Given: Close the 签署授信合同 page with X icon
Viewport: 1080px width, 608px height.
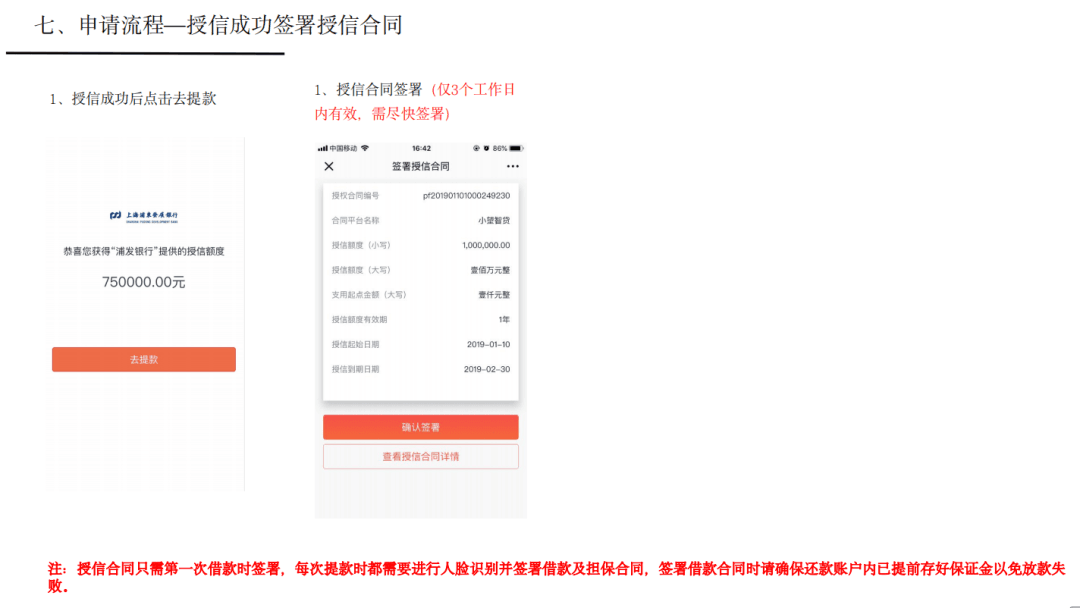Looking at the screenshot, I should [329, 166].
